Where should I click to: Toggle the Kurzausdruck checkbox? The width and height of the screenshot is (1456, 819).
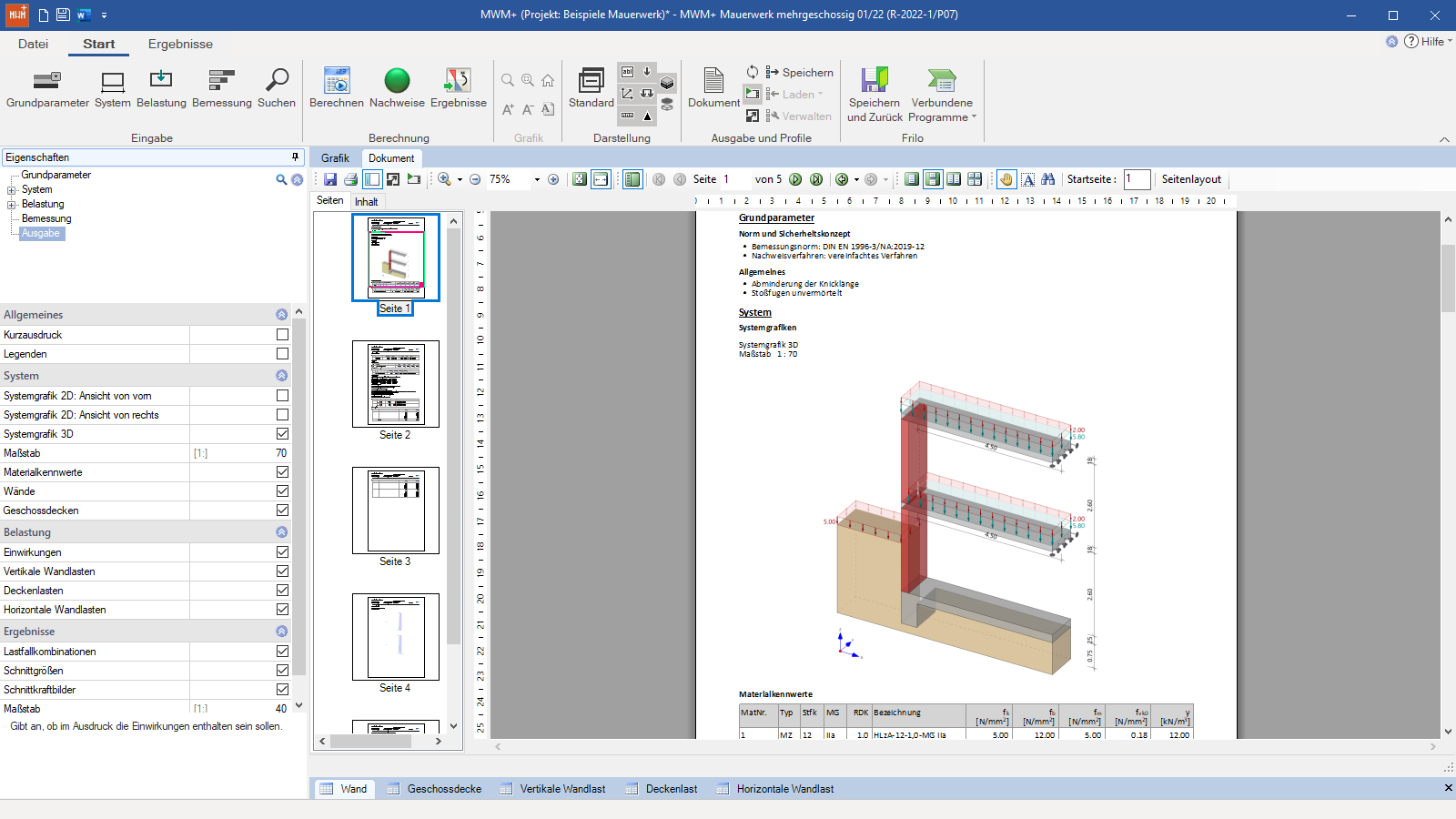282,335
